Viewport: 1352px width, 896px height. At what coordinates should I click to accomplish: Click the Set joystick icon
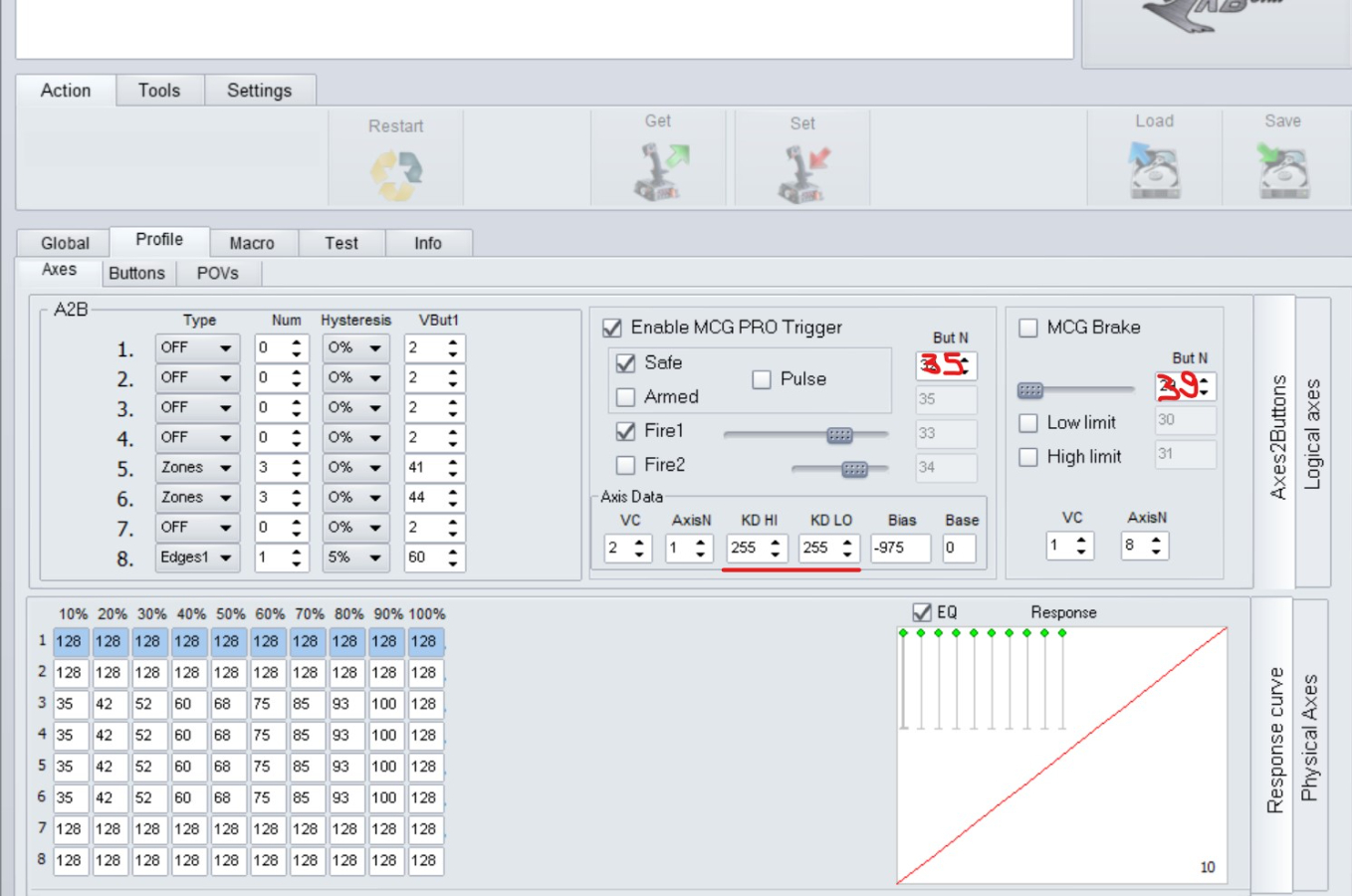(802, 172)
